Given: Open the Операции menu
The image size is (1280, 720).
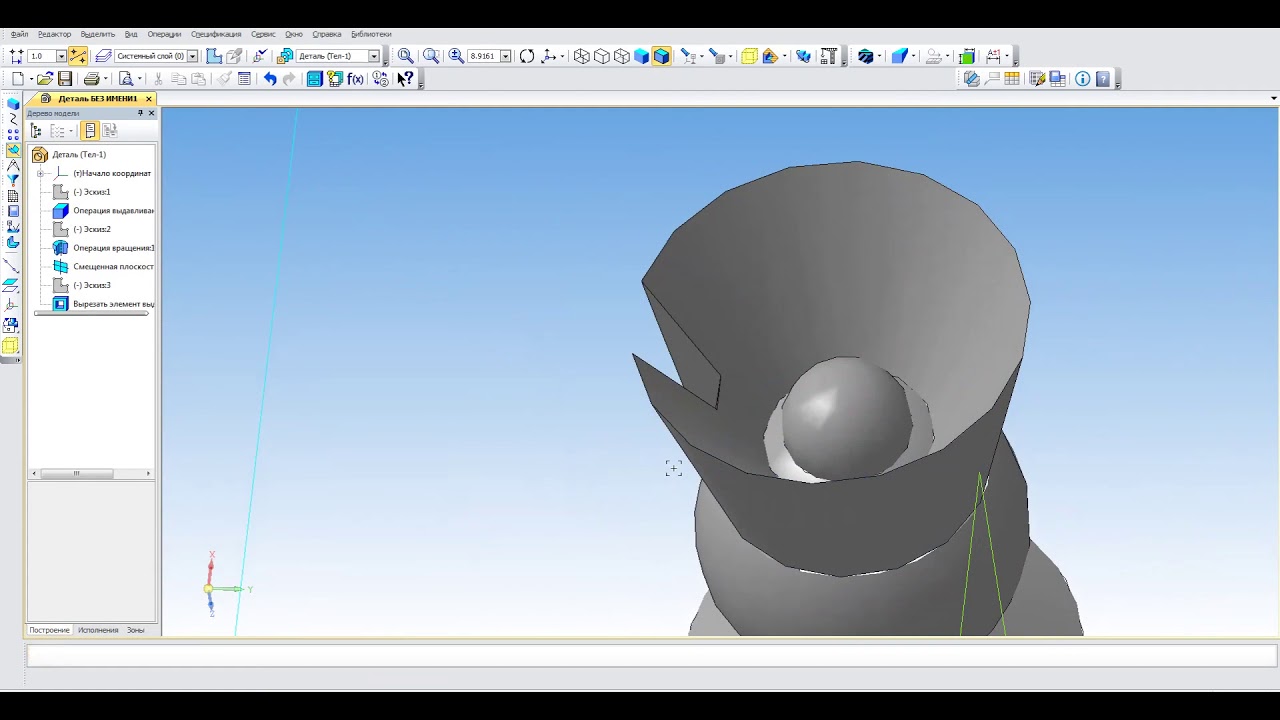Looking at the screenshot, I should click(x=164, y=34).
